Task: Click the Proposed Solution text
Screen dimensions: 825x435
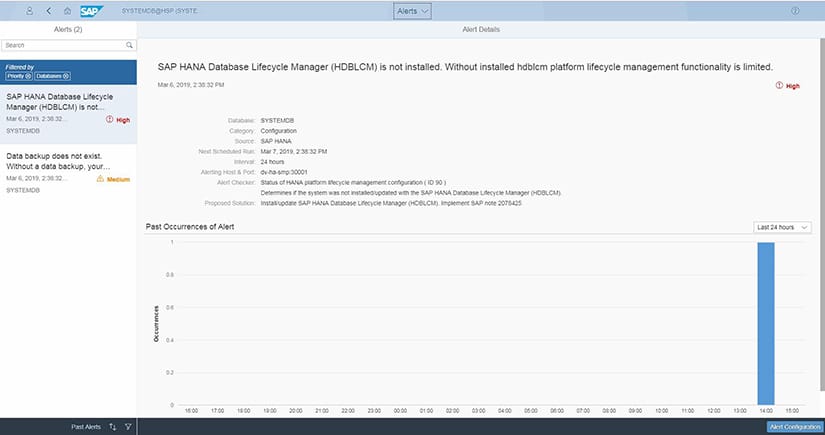Action: (391, 203)
